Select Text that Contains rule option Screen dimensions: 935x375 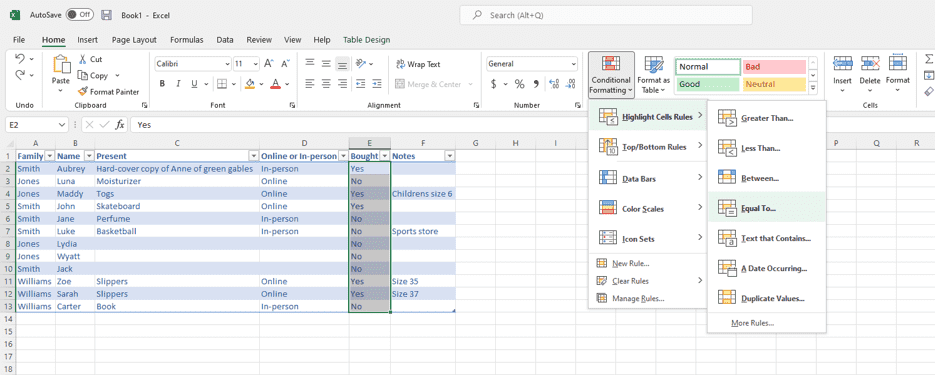[767, 238]
